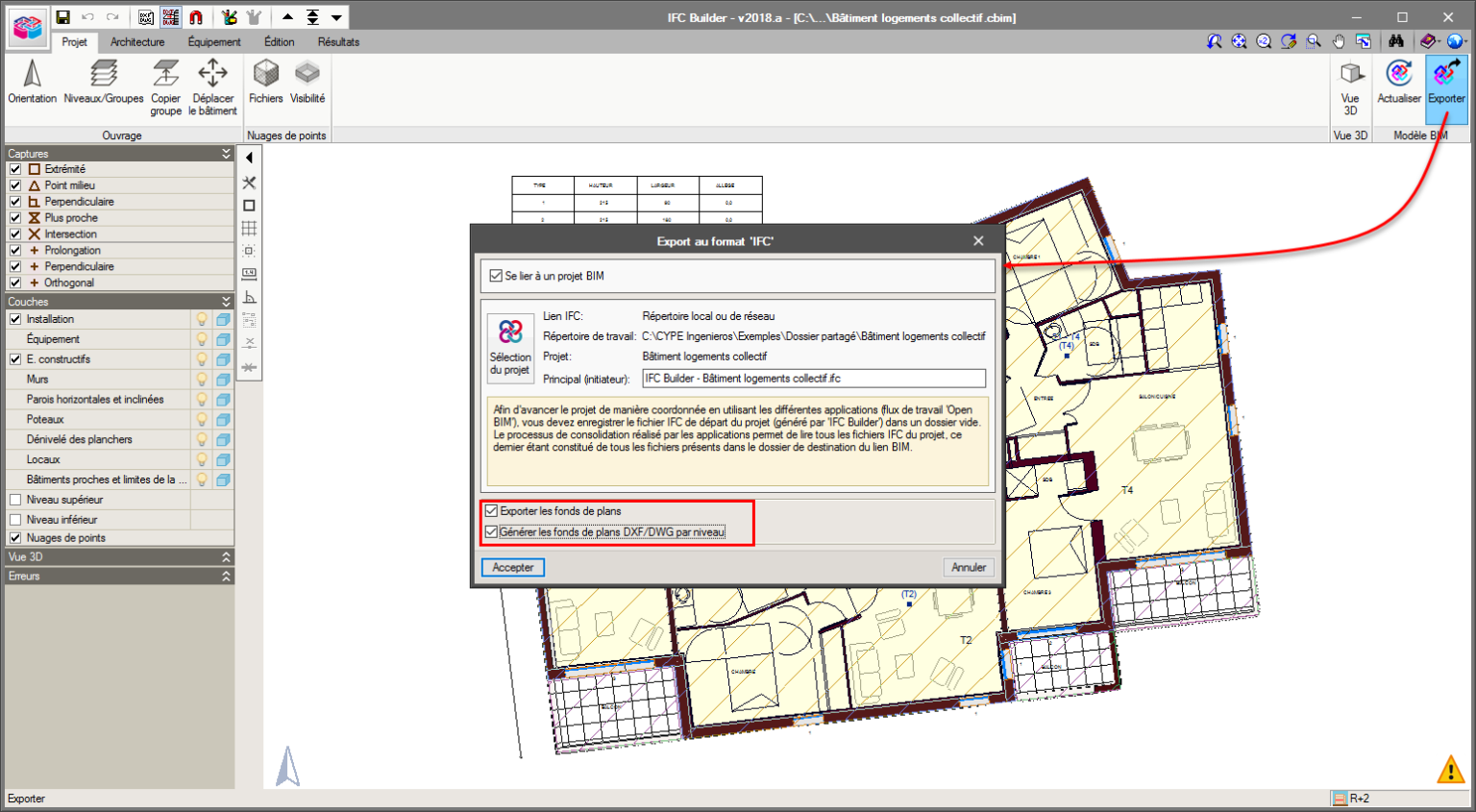Image resolution: width=1476 pixels, height=812 pixels.
Task: Click the Principal (initiateur) file name field
Action: (x=814, y=379)
